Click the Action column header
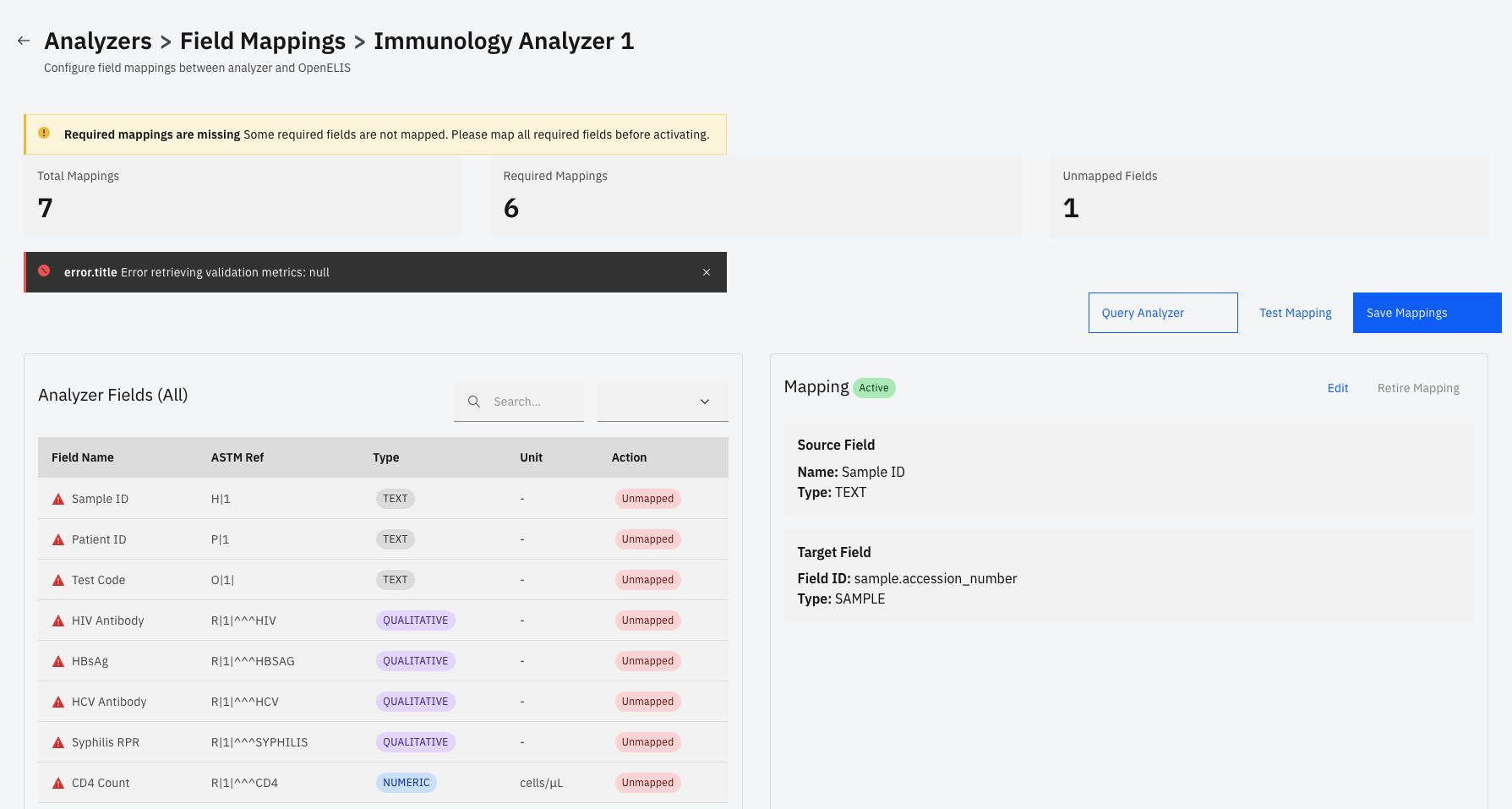 (x=629, y=457)
